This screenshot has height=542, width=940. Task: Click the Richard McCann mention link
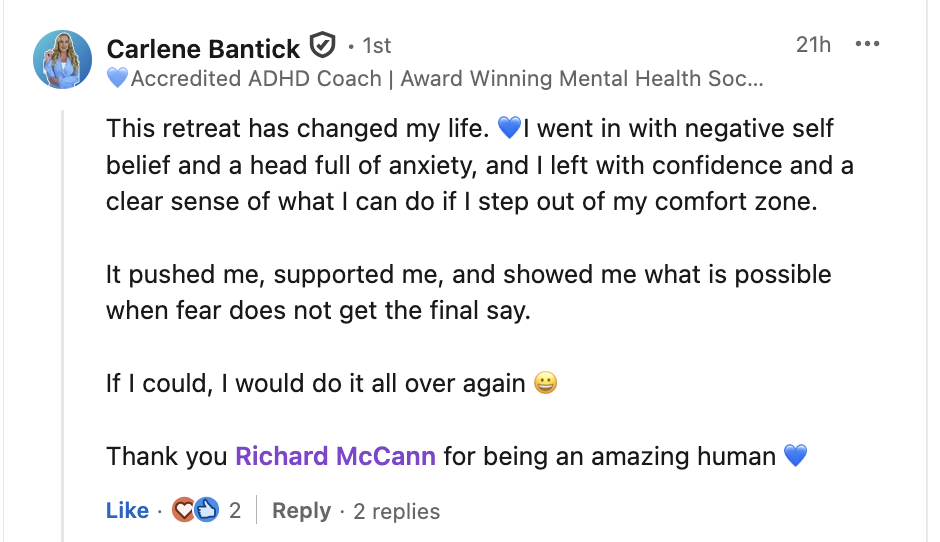(x=335, y=457)
